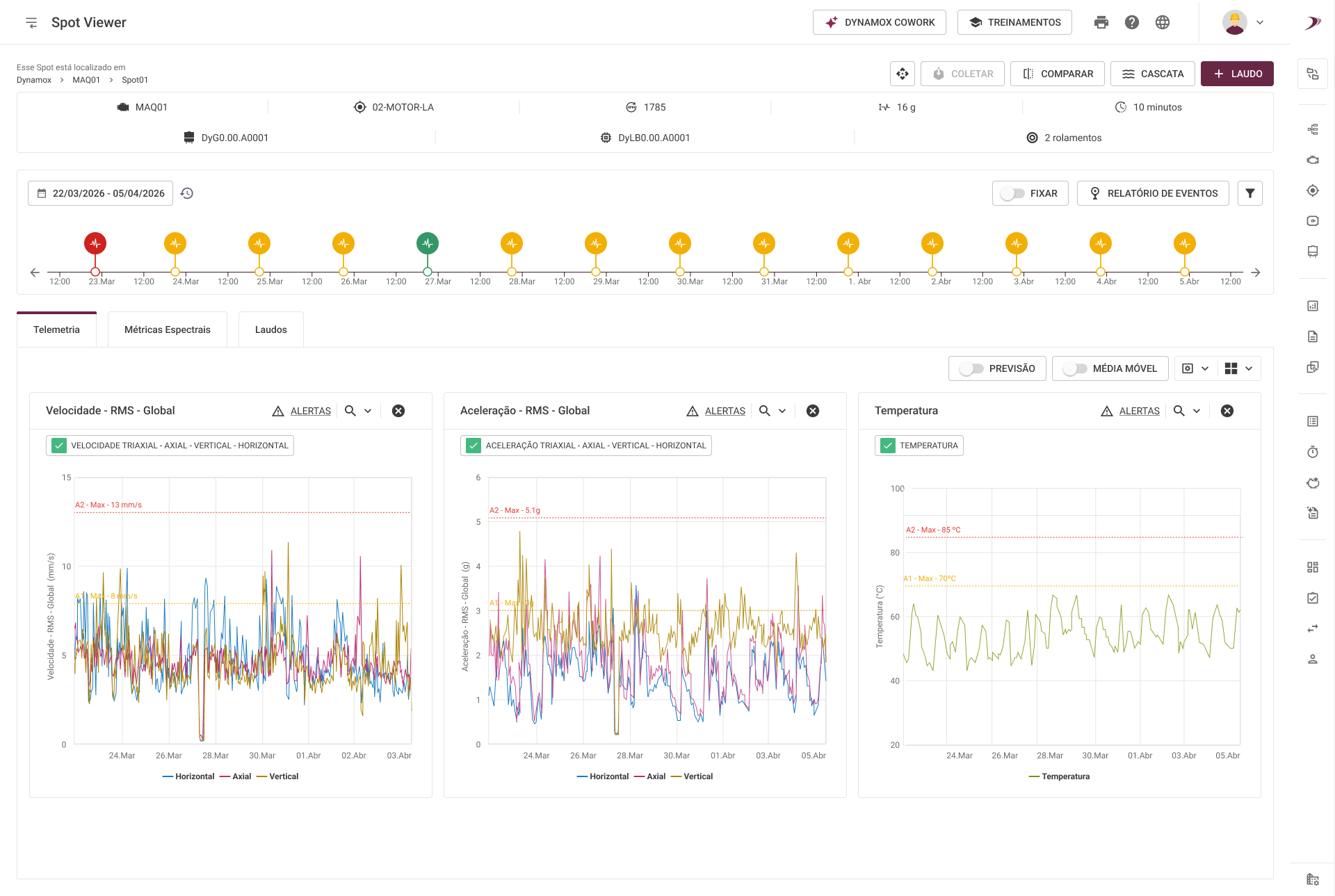1335x896 pixels.
Task: Click the sidebar dashboard widgets icon
Action: pyautogui.click(x=1313, y=567)
